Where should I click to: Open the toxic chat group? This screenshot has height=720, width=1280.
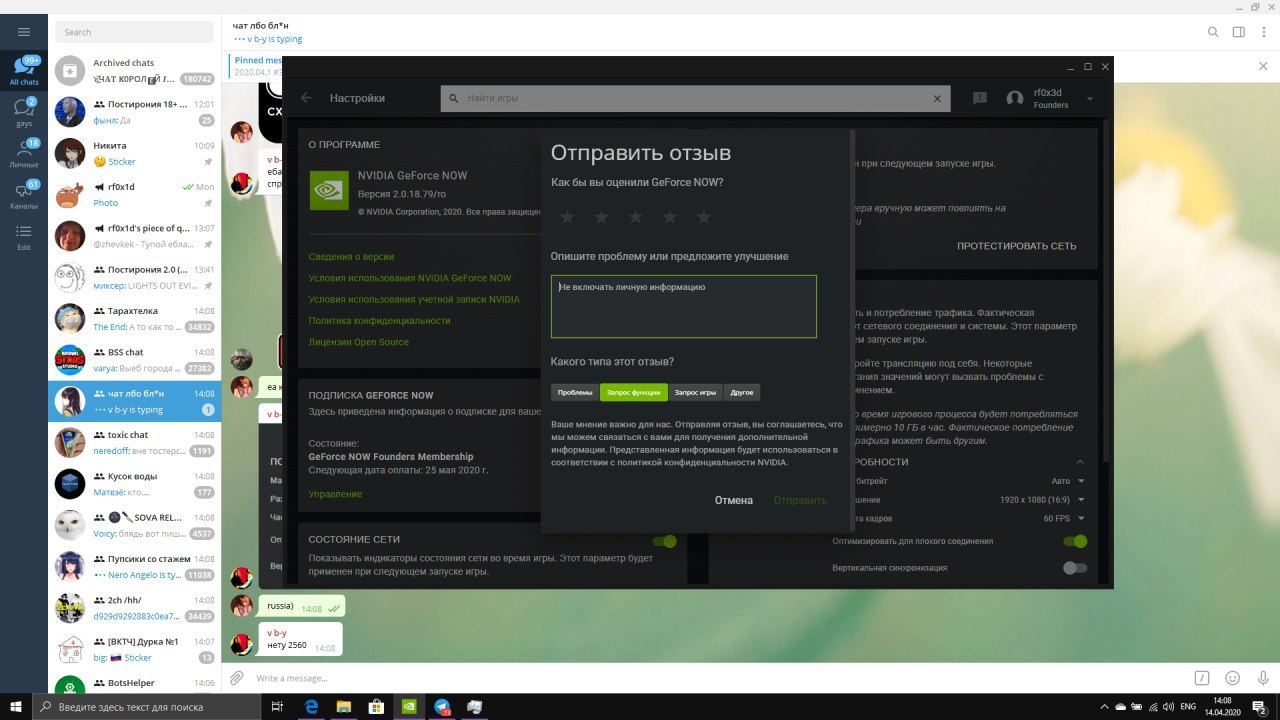pyautogui.click(x=135, y=443)
